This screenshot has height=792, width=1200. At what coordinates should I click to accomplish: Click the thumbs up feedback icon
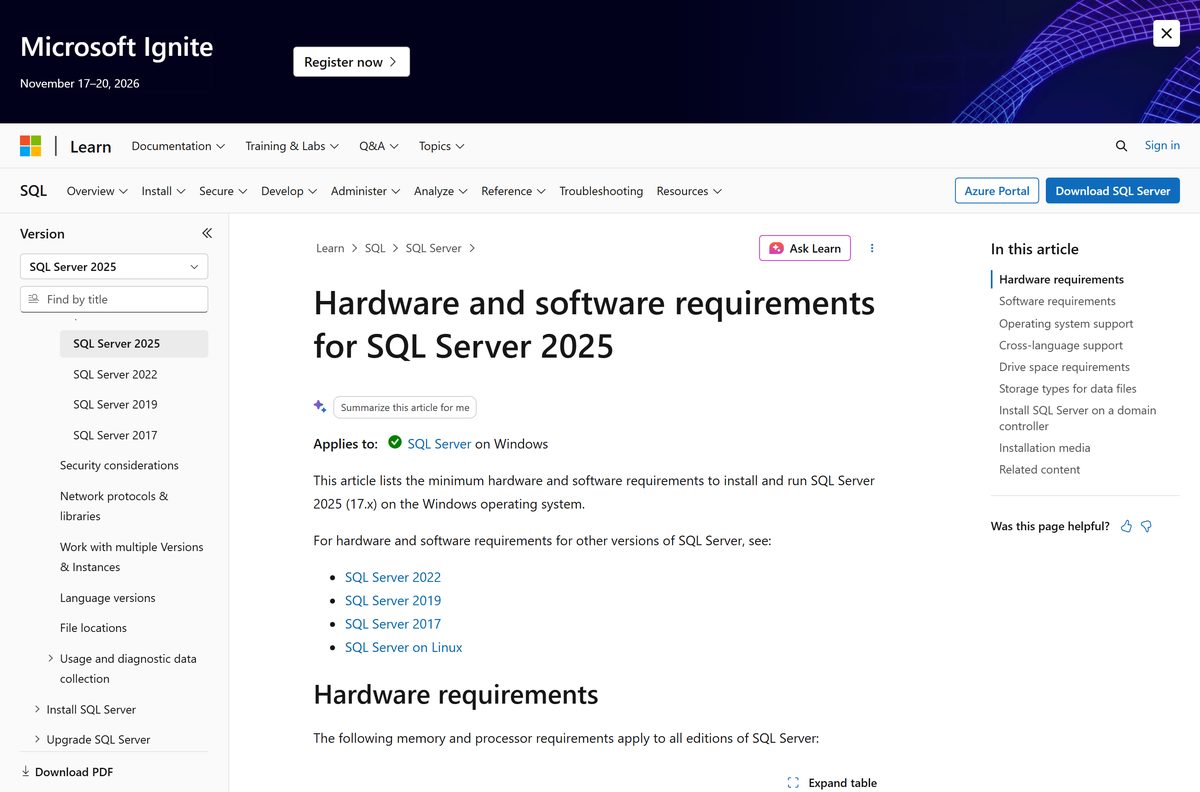tap(1127, 526)
